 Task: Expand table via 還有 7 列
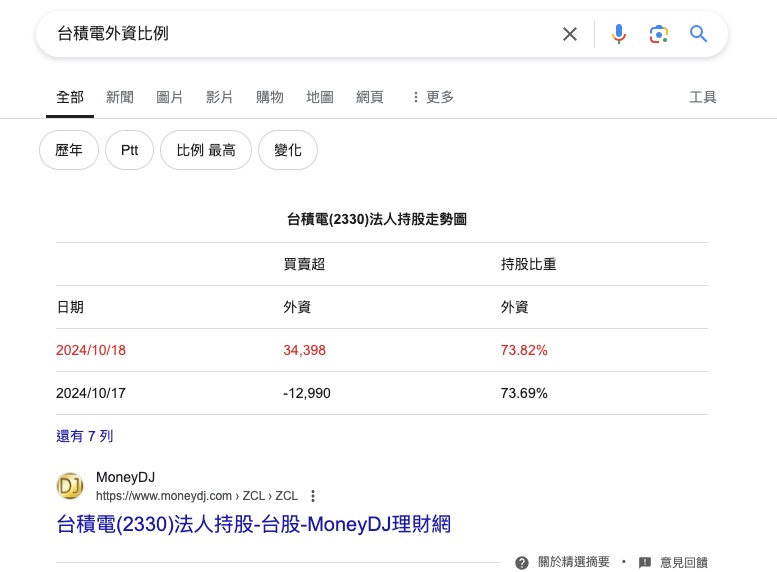85,436
